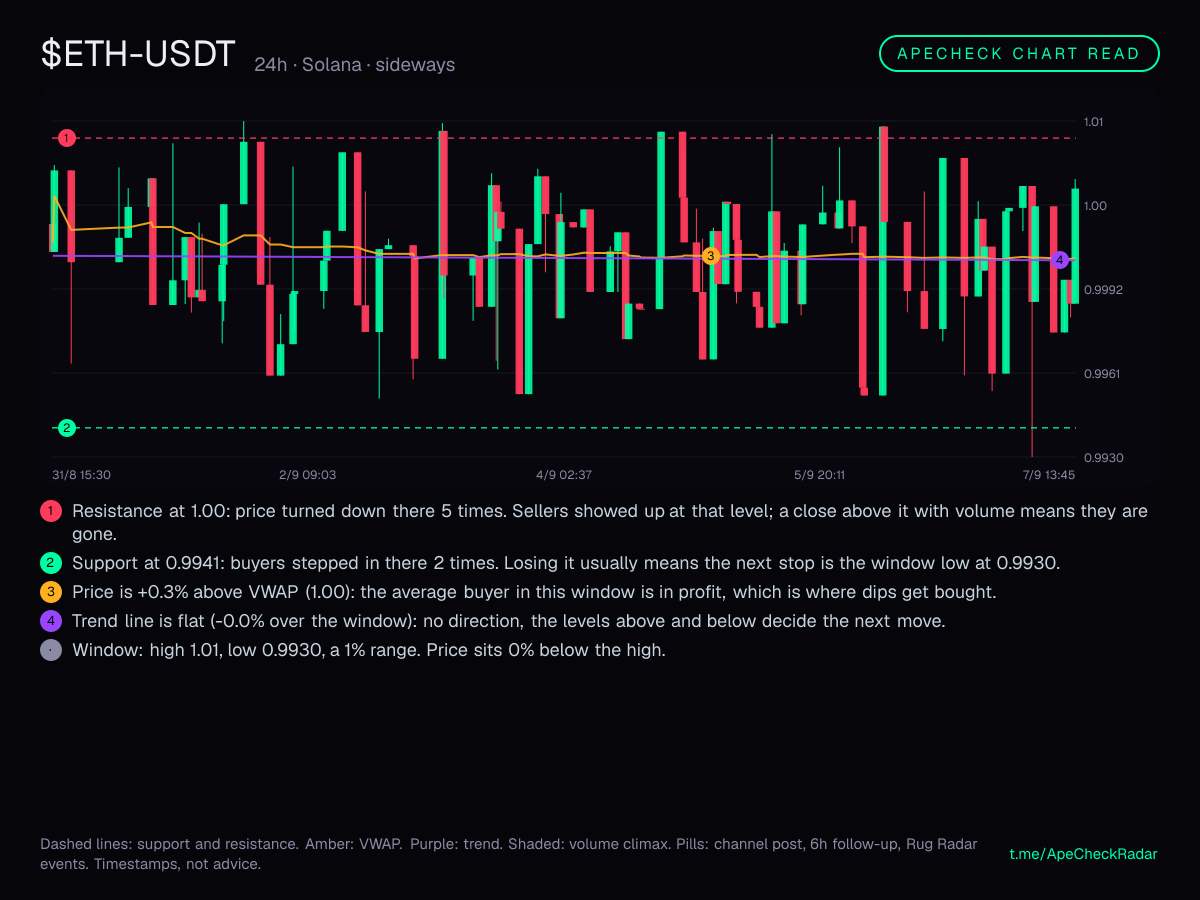Click the gray dot badge beside the Window note
This screenshot has width=1200, height=900.
(x=51, y=650)
